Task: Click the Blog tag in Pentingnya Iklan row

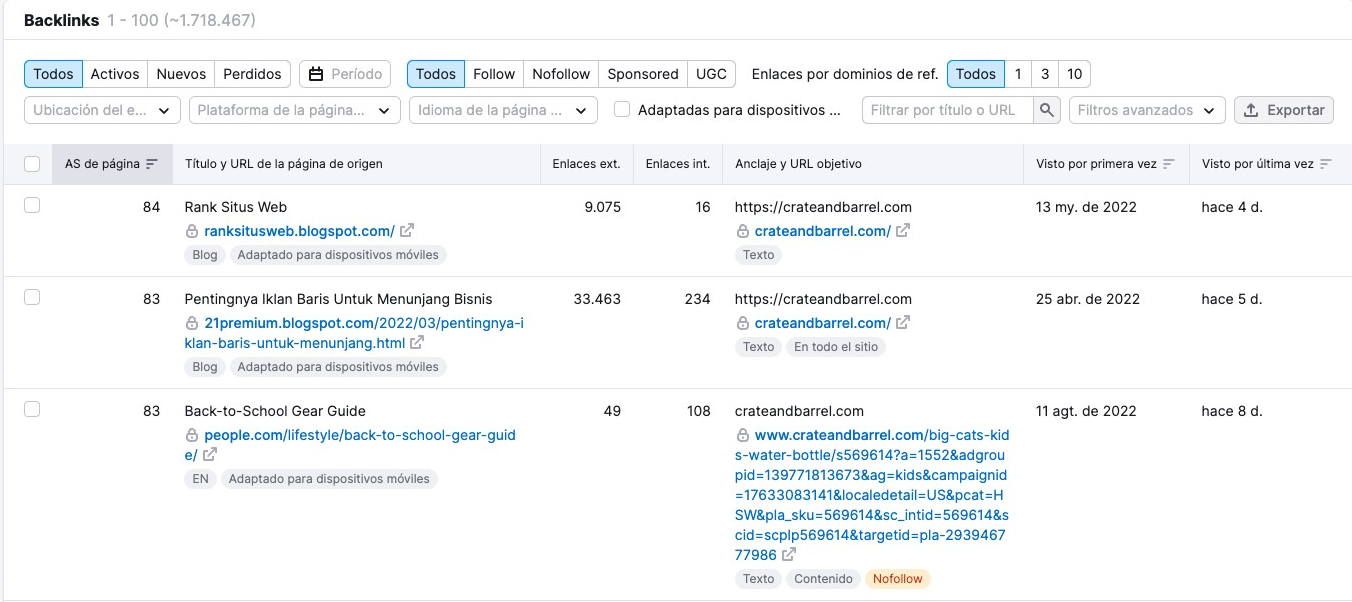Action: 205,367
